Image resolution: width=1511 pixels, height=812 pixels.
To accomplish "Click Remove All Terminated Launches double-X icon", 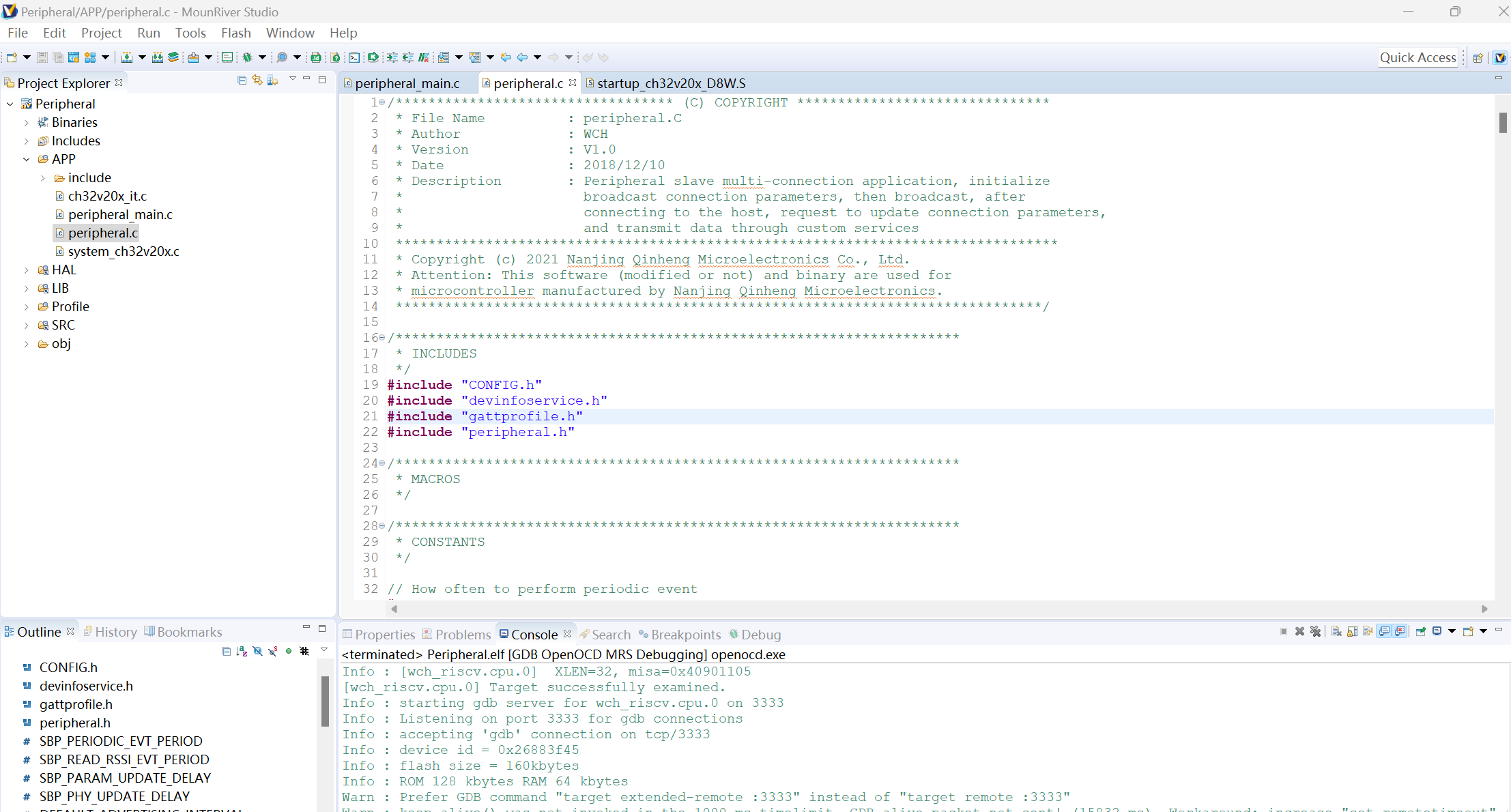I will tap(1315, 632).
